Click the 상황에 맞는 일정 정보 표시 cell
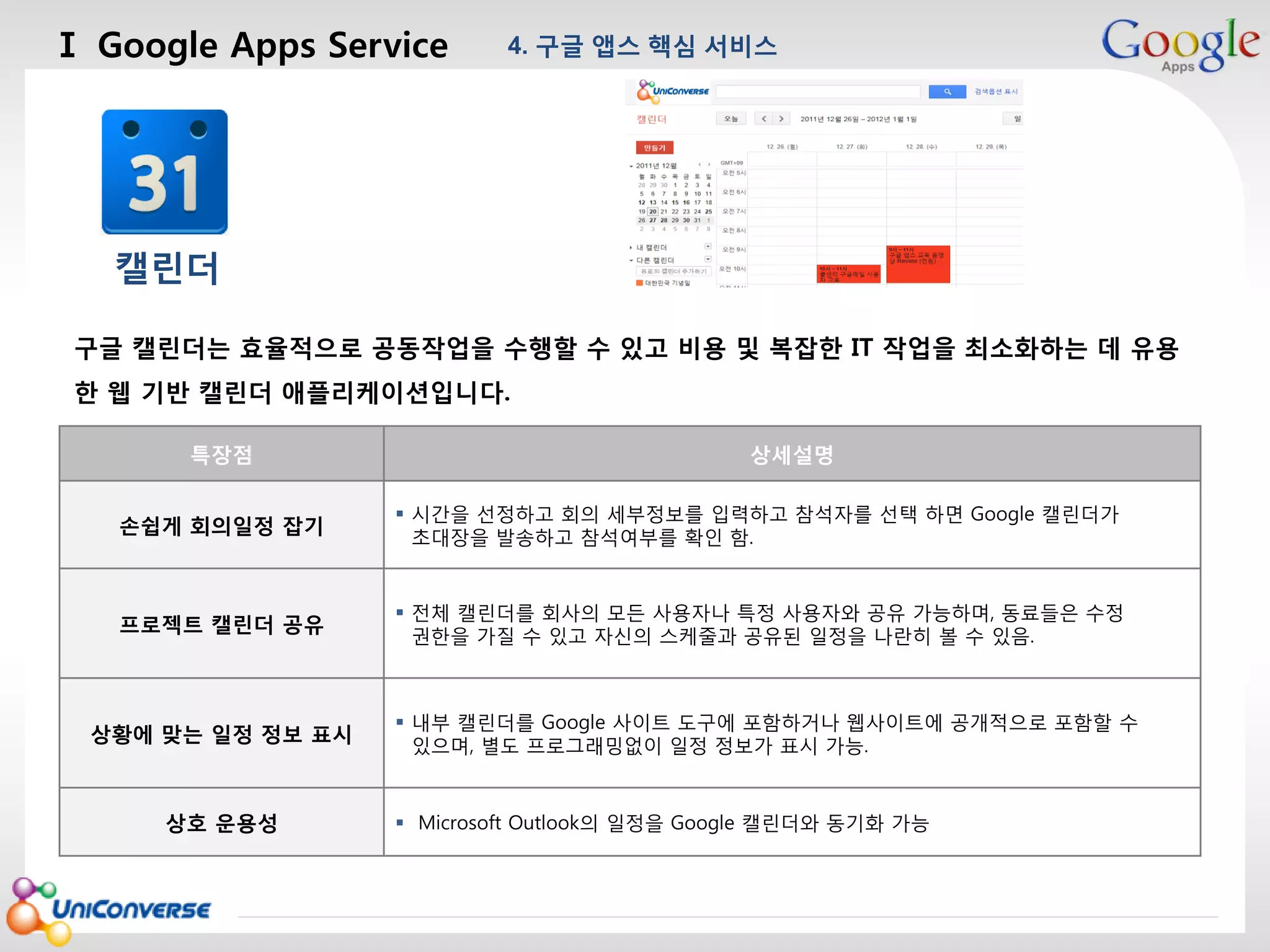The height and width of the screenshot is (952, 1270). click(x=221, y=734)
